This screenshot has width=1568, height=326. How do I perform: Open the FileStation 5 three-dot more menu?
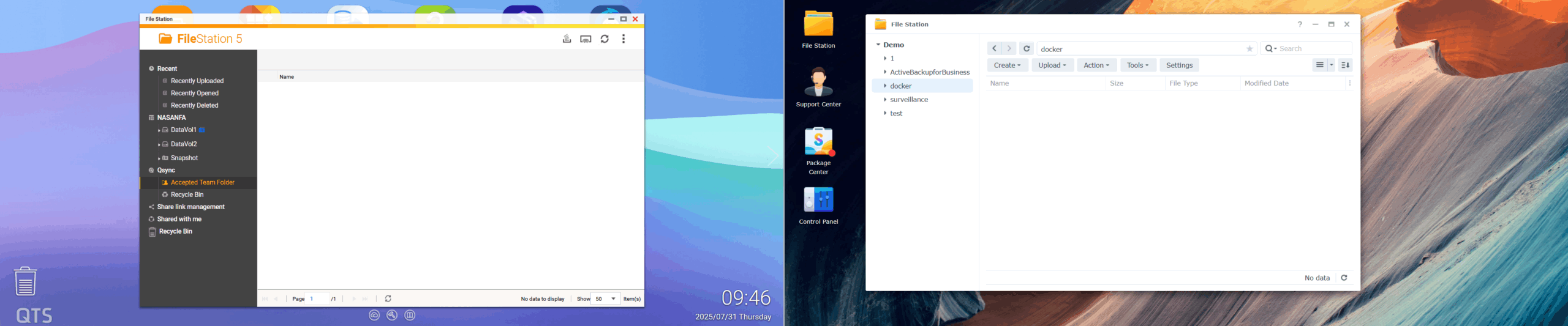pyautogui.click(x=624, y=39)
